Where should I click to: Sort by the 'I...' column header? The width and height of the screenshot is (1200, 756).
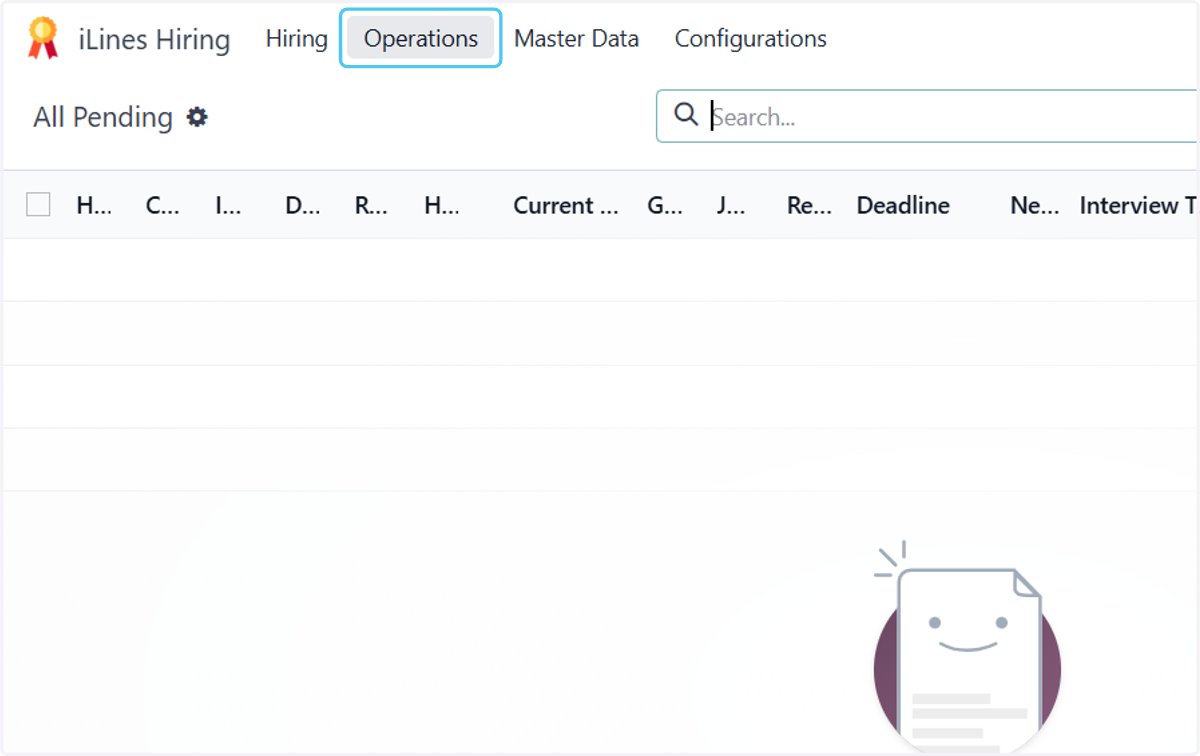(x=228, y=205)
